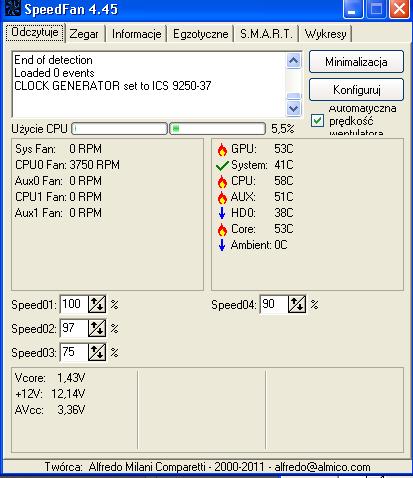Click the 'Aux0 Fan: 0 RPM' reading
The width and height of the screenshot is (413, 478).
click(58, 181)
